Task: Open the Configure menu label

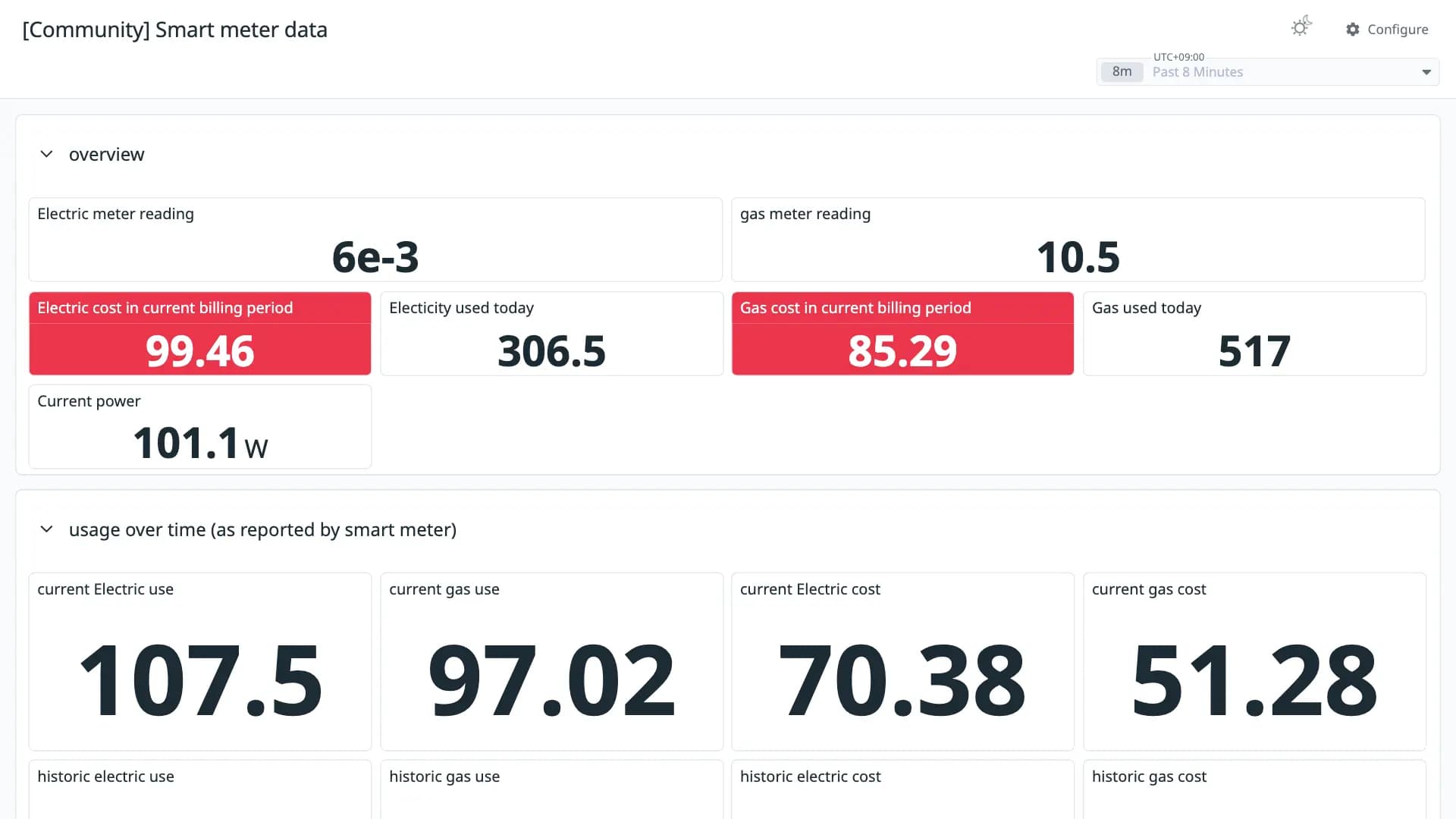Action: [x=1398, y=30]
